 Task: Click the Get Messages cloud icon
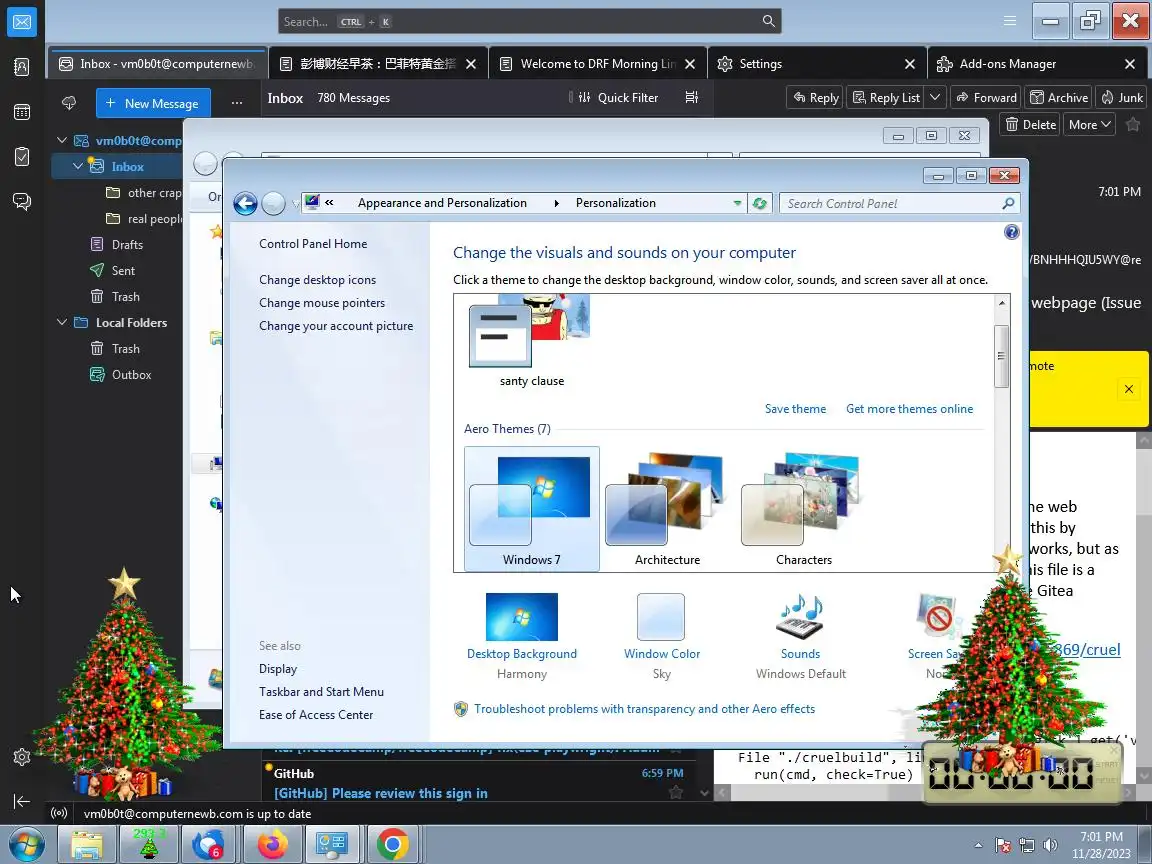coord(69,103)
